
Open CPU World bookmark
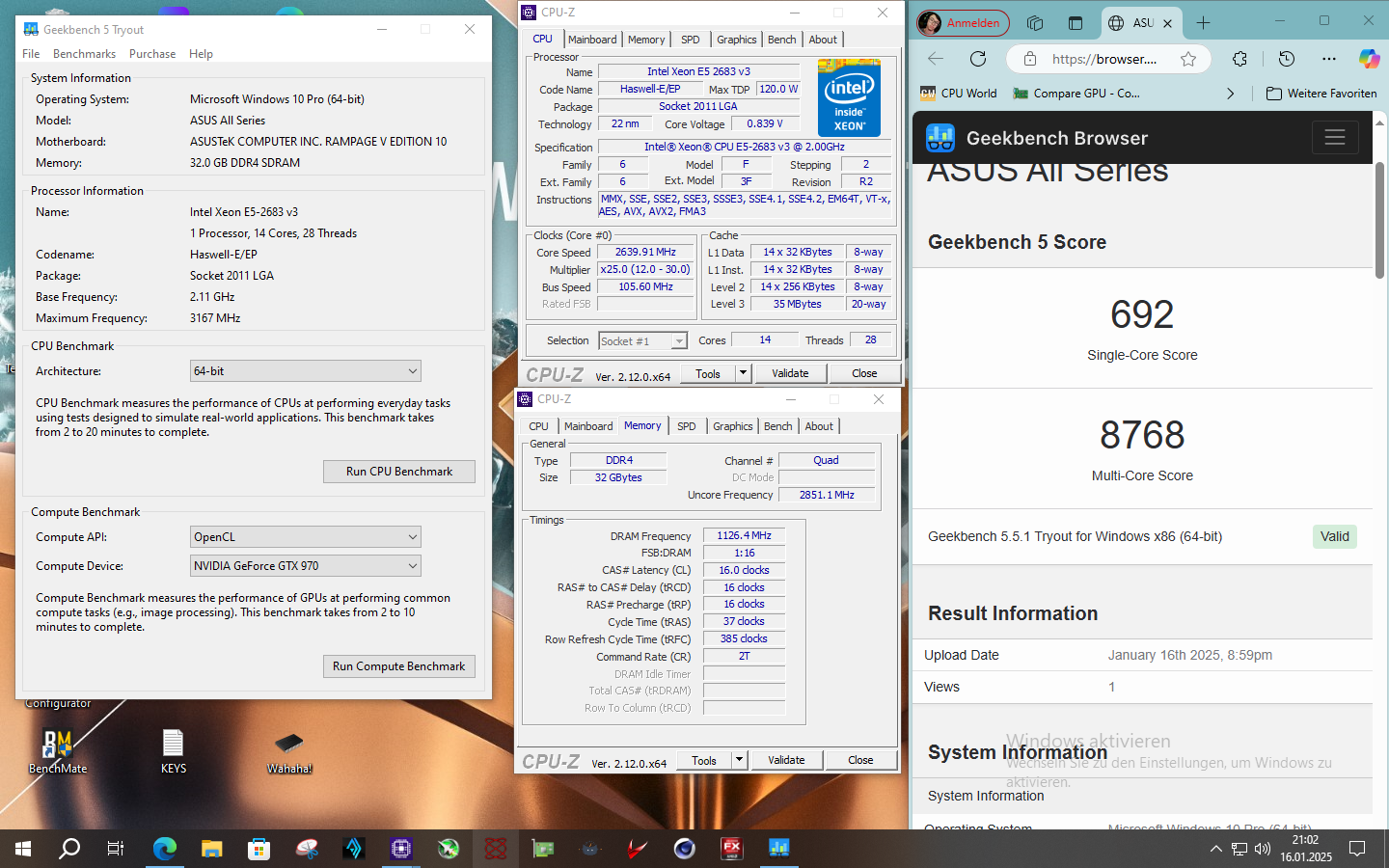[x=959, y=94]
